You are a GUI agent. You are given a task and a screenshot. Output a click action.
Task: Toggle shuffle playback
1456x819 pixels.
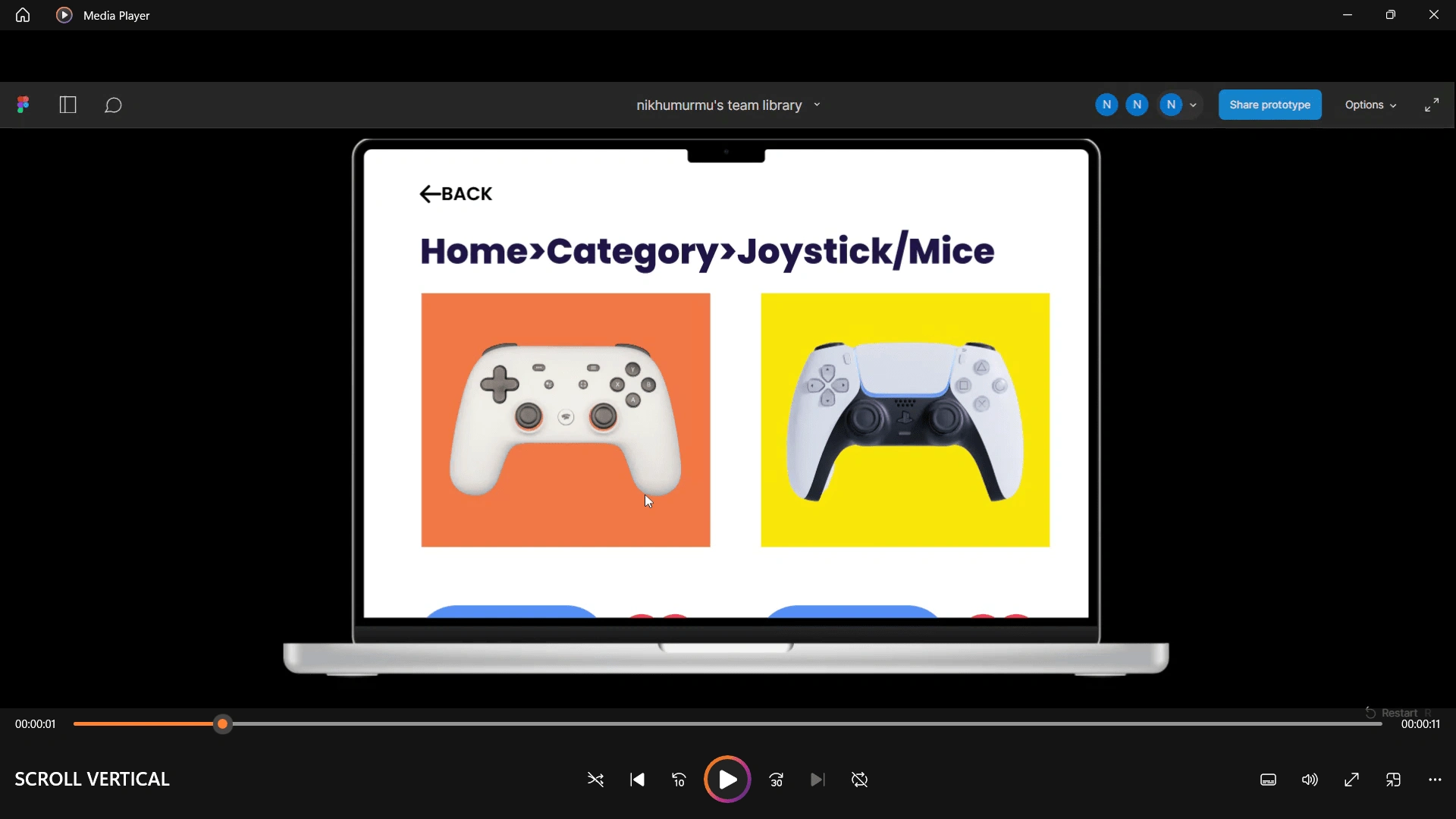point(596,780)
